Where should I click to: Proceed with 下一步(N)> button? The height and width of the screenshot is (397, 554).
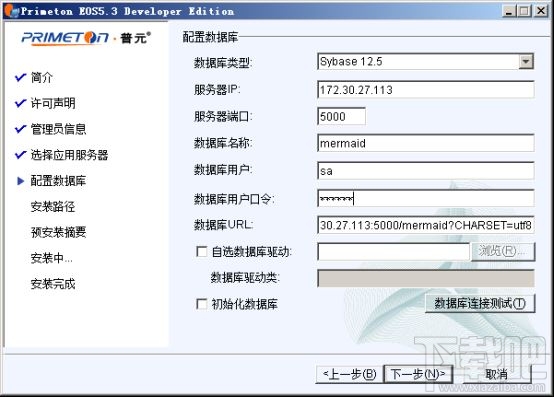click(x=418, y=374)
